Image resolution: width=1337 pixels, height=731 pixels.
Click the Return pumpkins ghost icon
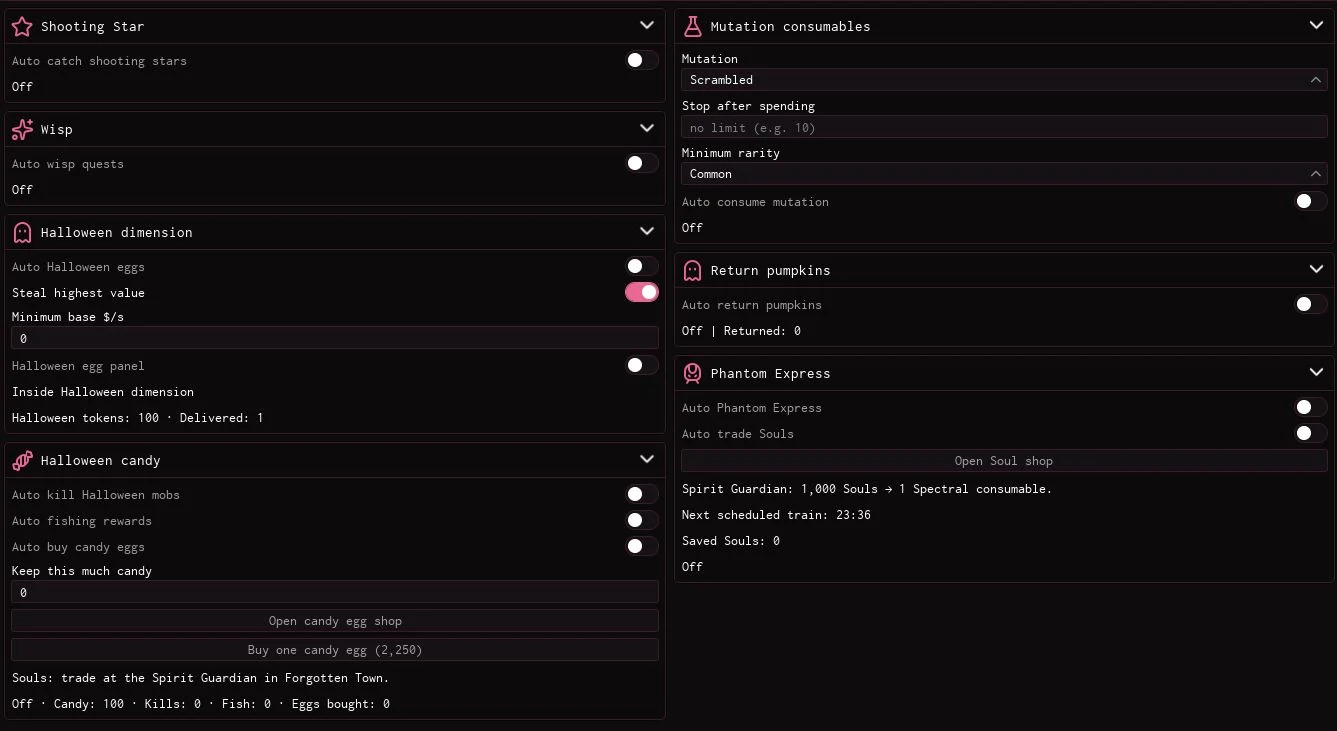(x=692, y=270)
